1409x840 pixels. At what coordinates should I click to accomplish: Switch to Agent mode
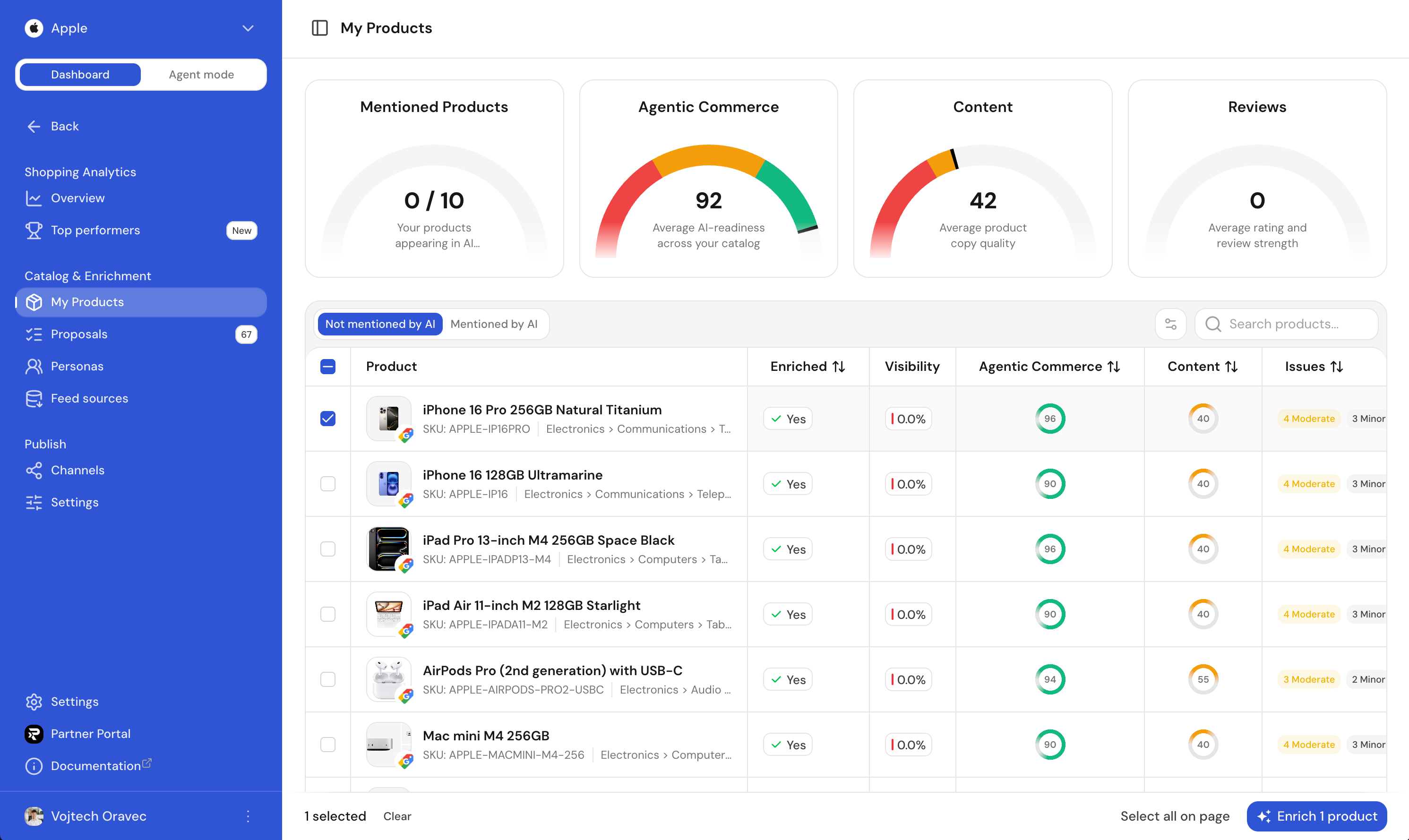[x=201, y=74]
